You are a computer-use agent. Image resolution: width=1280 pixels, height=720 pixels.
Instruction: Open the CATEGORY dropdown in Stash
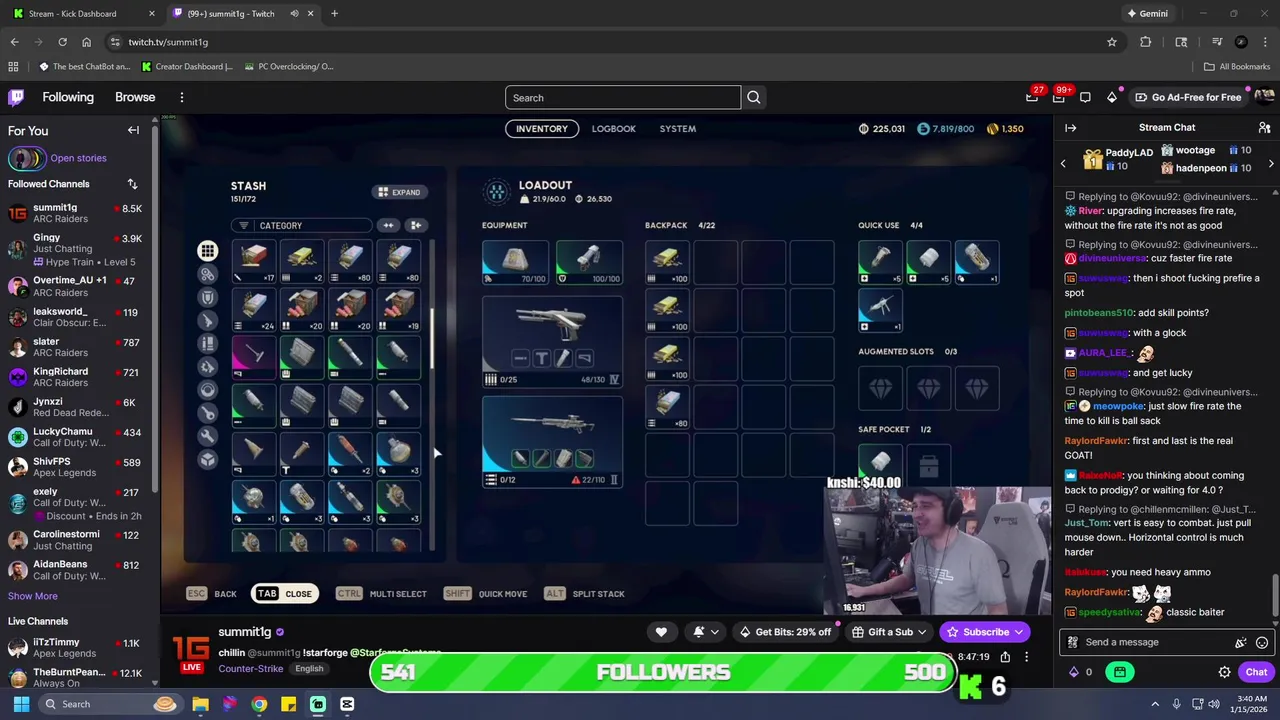(301, 225)
